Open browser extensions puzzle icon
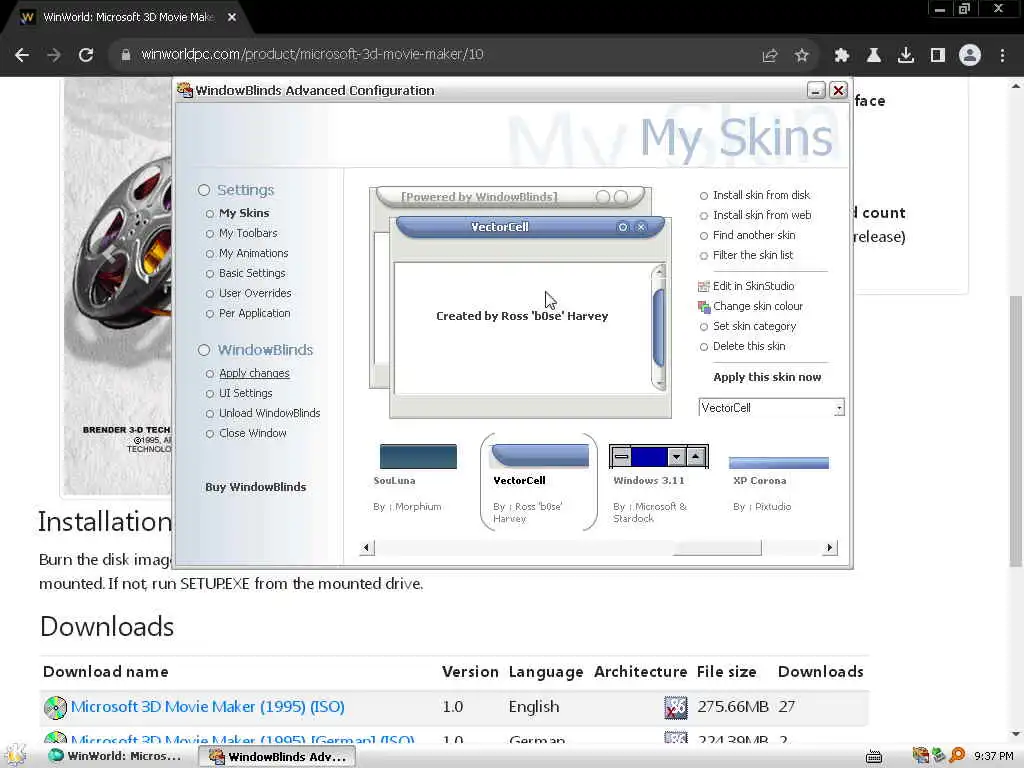The image size is (1024, 768). [842, 56]
